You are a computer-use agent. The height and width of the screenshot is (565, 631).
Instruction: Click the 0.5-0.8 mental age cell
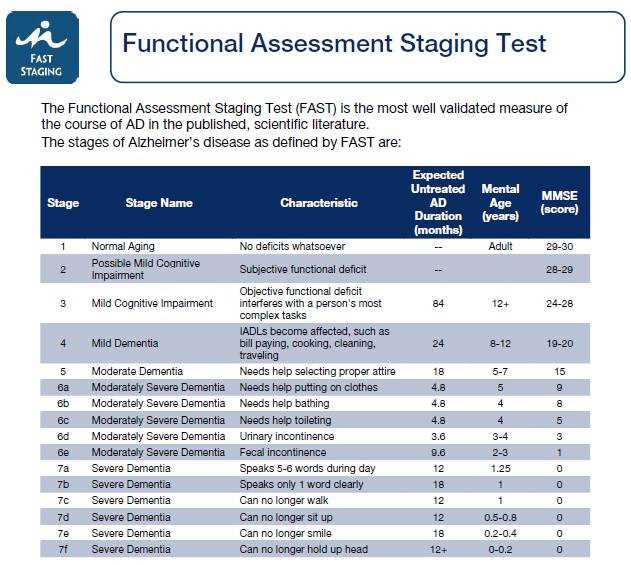[x=500, y=518]
